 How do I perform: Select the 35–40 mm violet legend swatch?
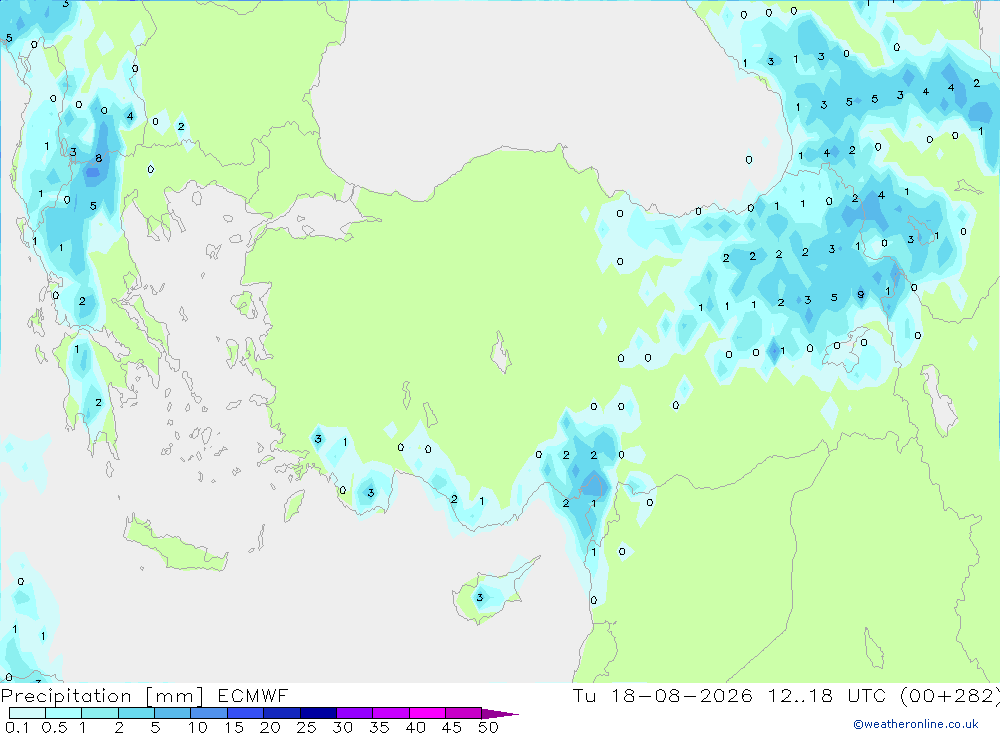pyautogui.click(x=391, y=713)
